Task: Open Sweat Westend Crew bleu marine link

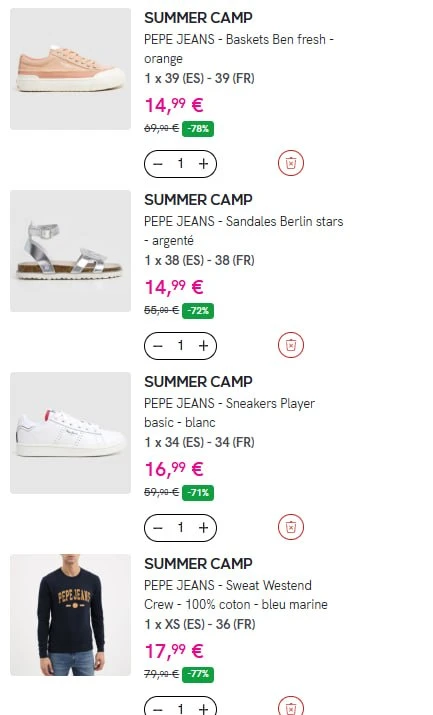Action: click(x=236, y=595)
